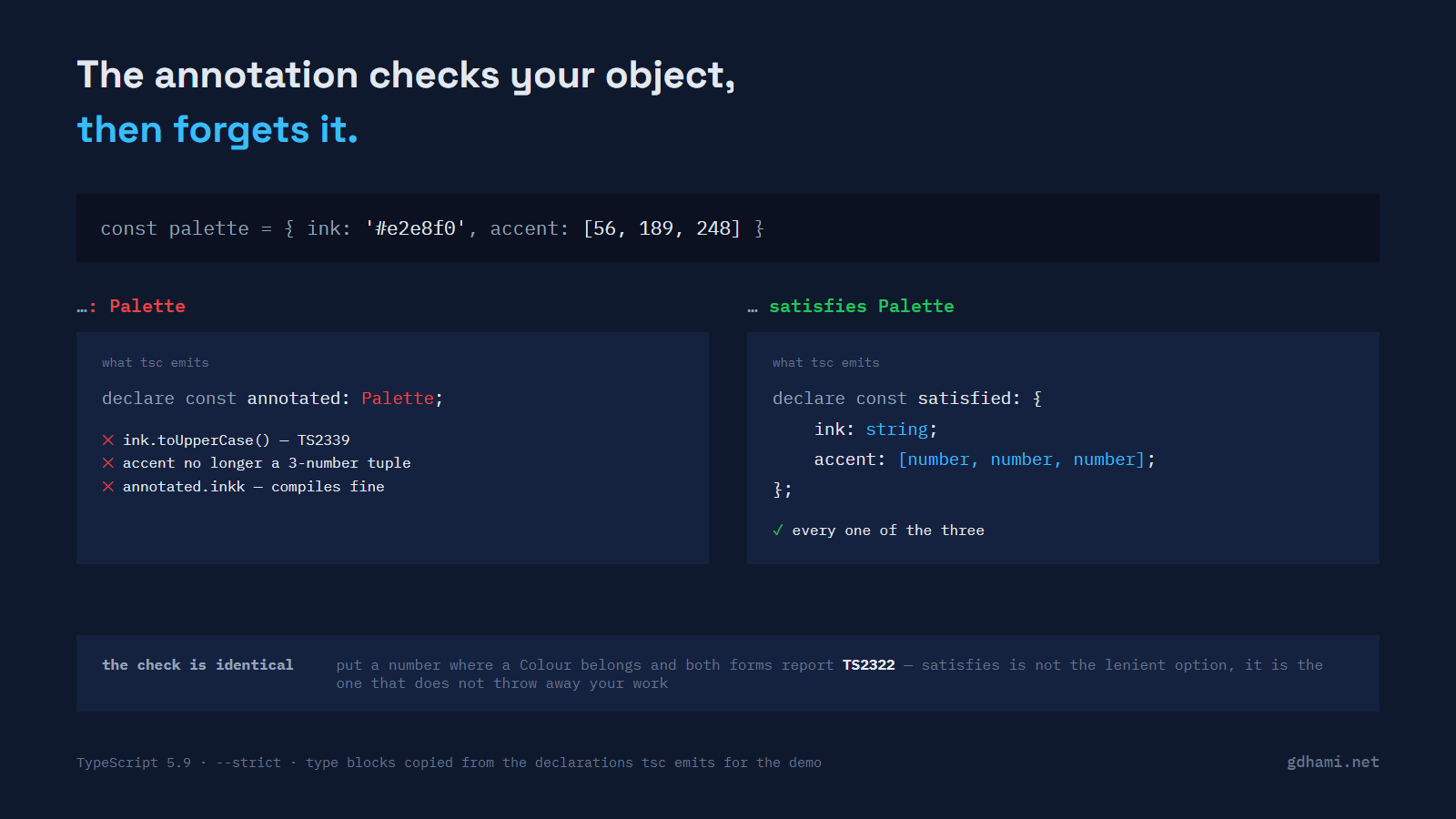Select the heading 'The annotation checks your object,'

point(406,76)
